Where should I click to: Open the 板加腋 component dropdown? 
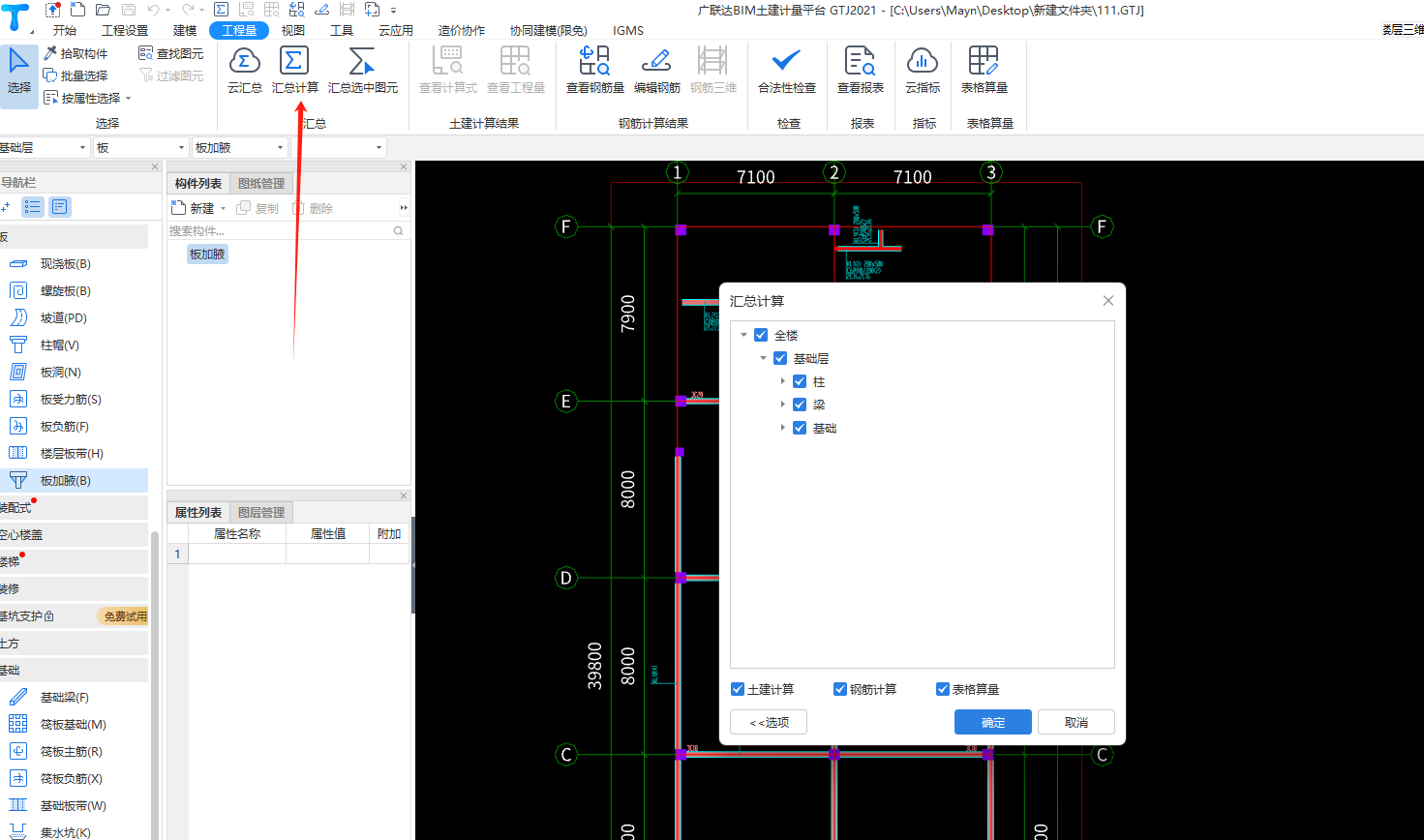(280, 147)
